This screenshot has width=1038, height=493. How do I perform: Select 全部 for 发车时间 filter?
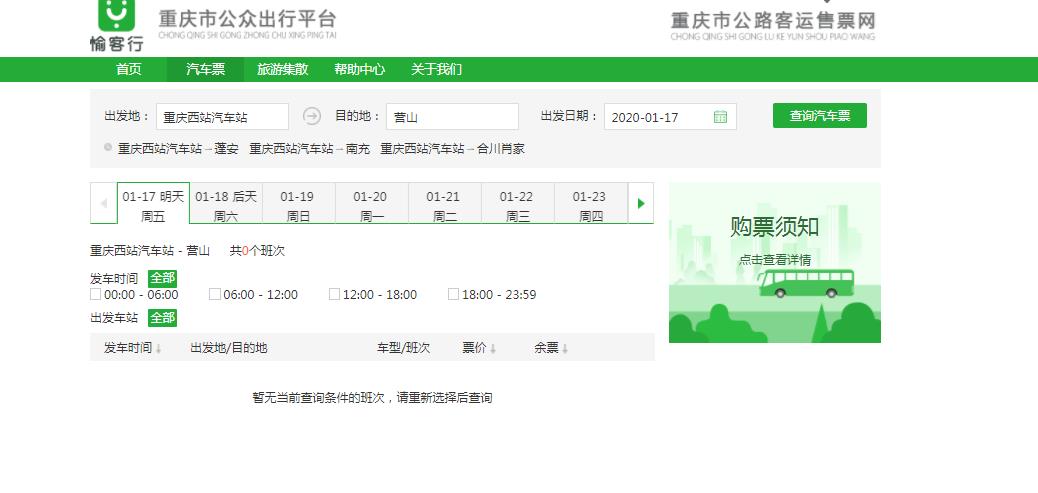[162, 278]
